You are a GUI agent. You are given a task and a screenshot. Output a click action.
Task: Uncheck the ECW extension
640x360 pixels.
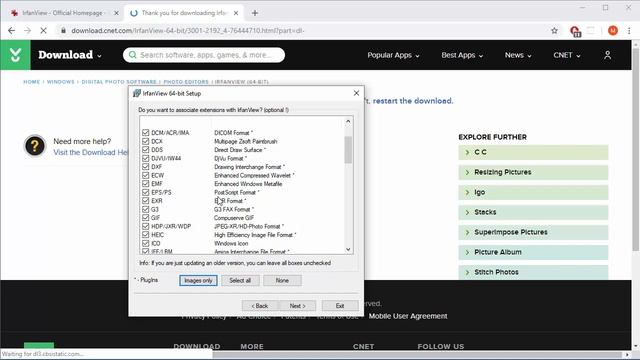point(146,176)
